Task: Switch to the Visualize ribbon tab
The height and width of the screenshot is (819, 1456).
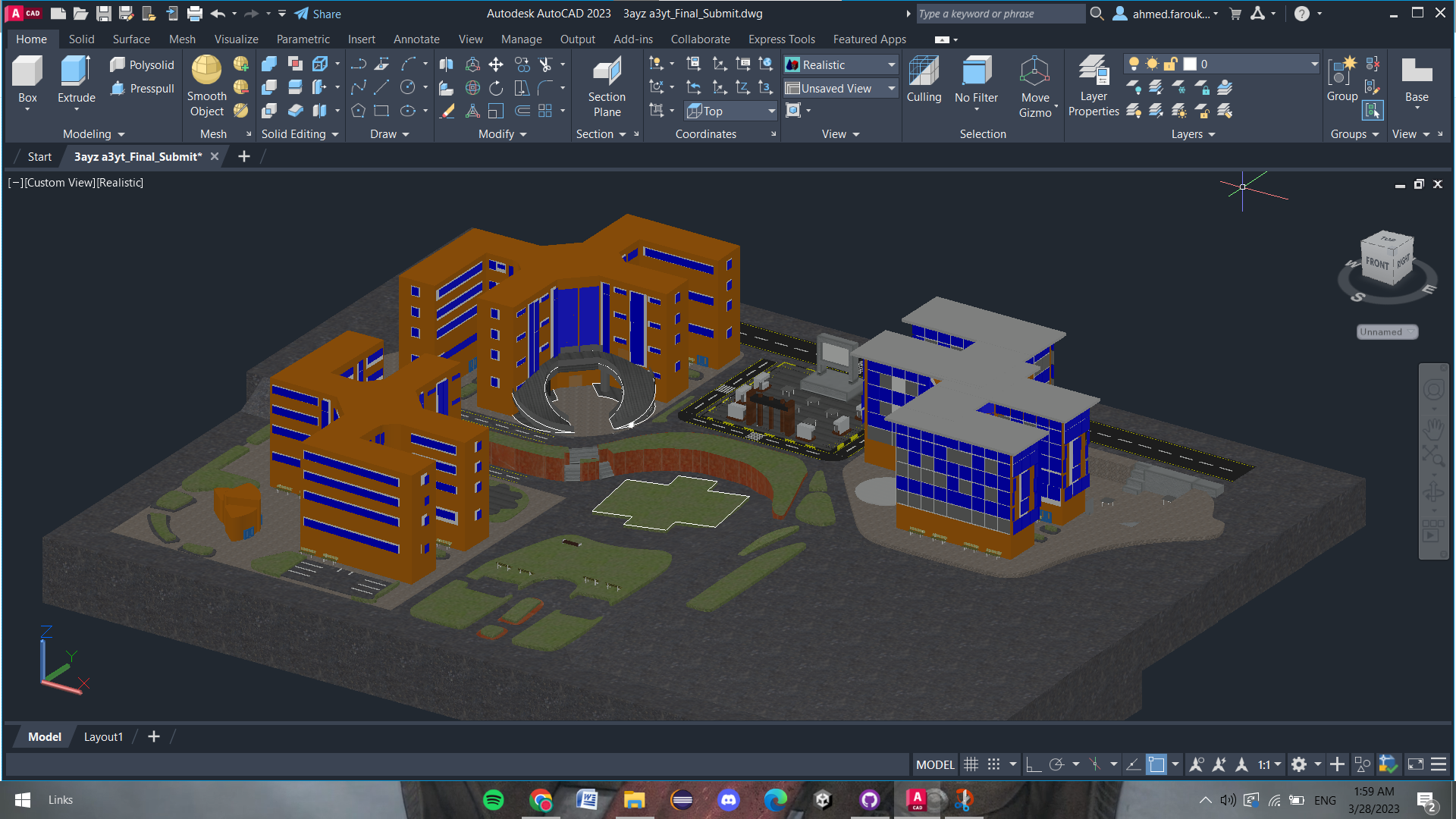Action: [x=236, y=39]
